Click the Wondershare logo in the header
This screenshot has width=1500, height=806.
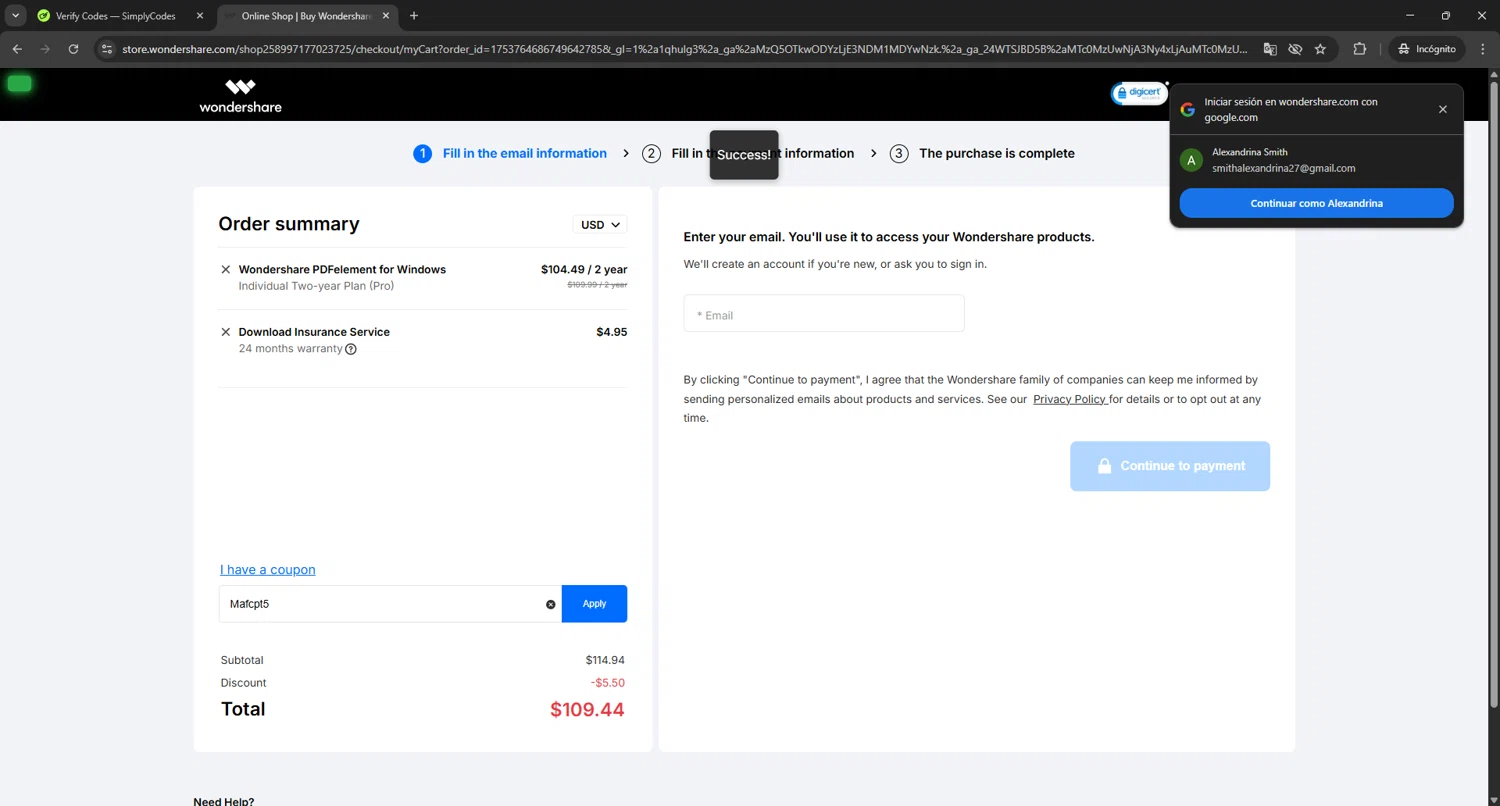(240, 95)
